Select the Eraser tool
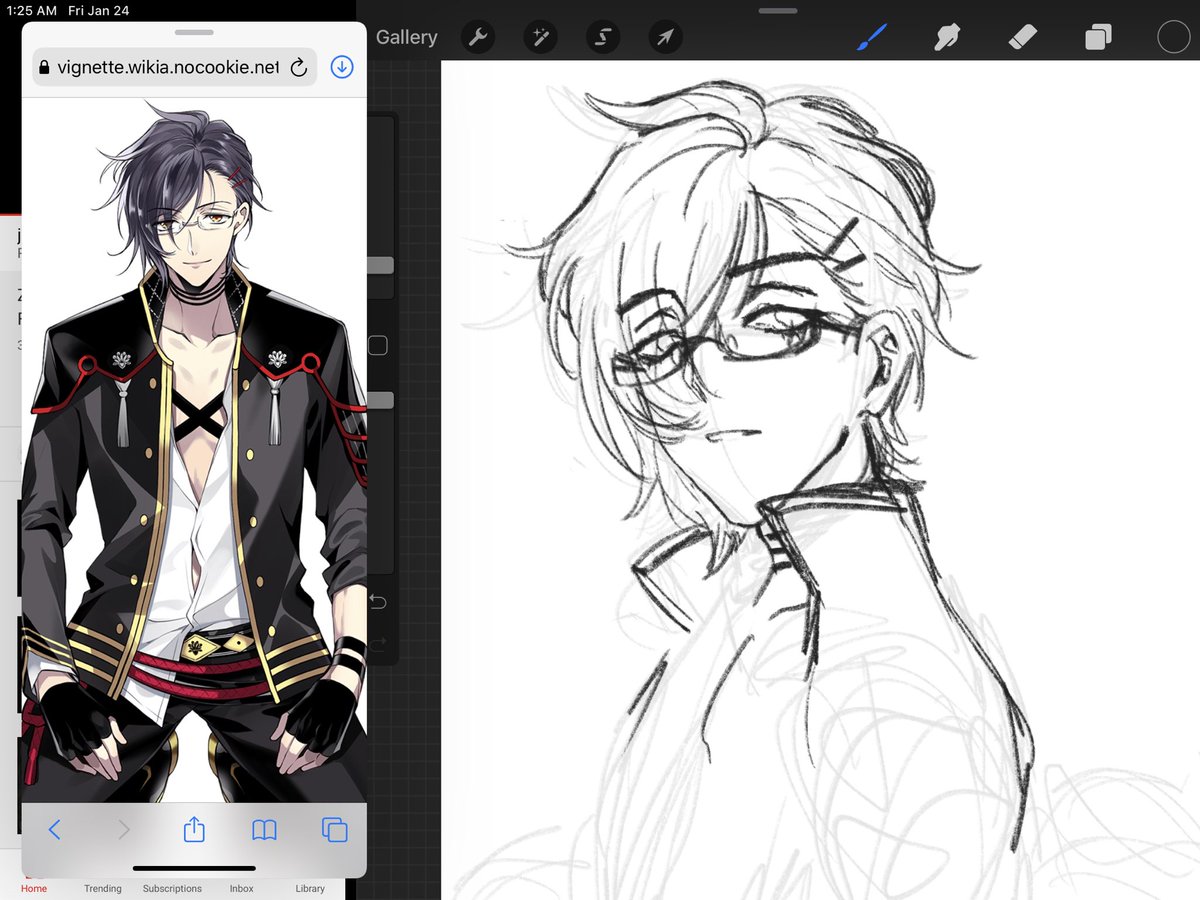Screen dimensions: 1200x900 (1022, 37)
